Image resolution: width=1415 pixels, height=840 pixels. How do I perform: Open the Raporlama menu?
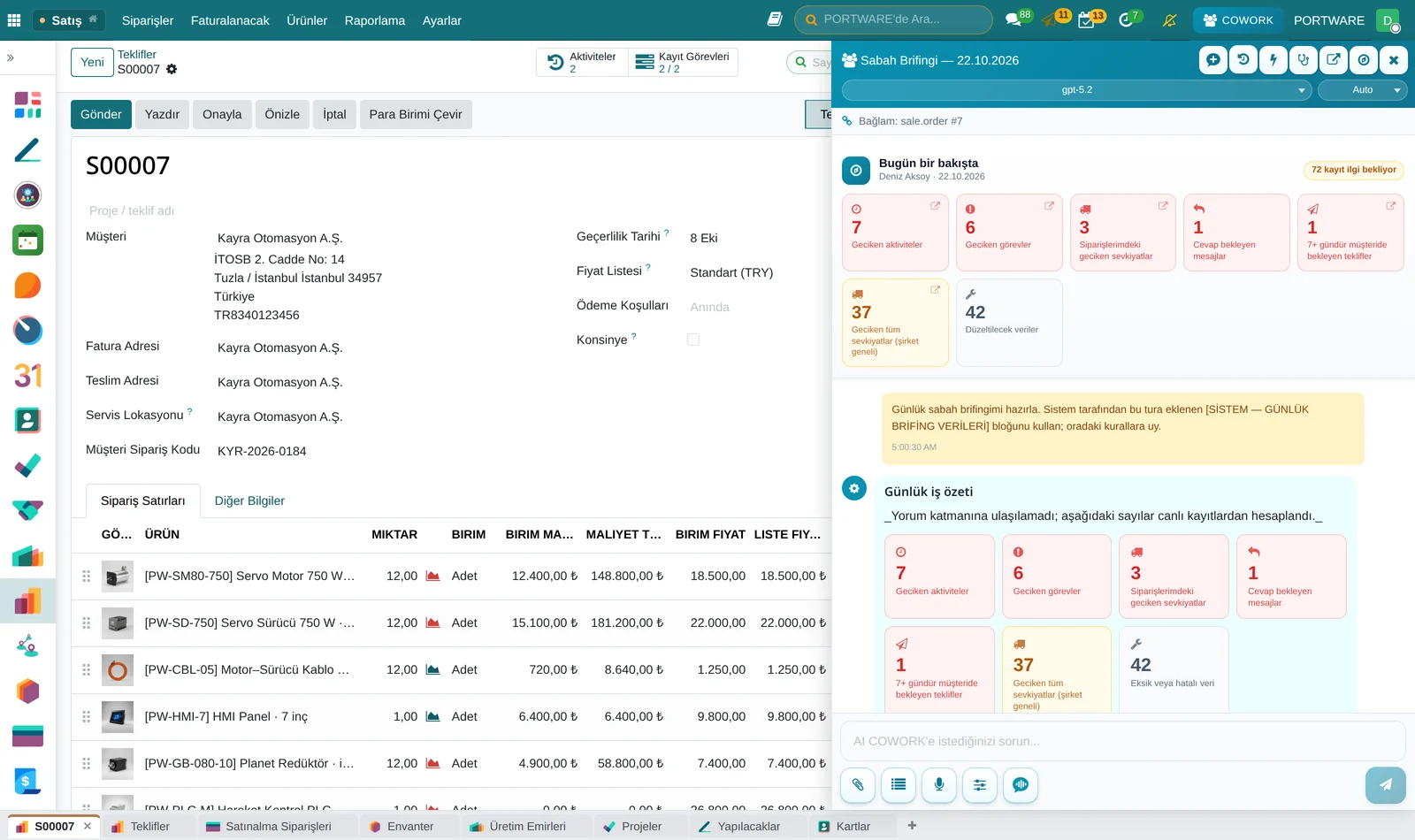[x=375, y=20]
